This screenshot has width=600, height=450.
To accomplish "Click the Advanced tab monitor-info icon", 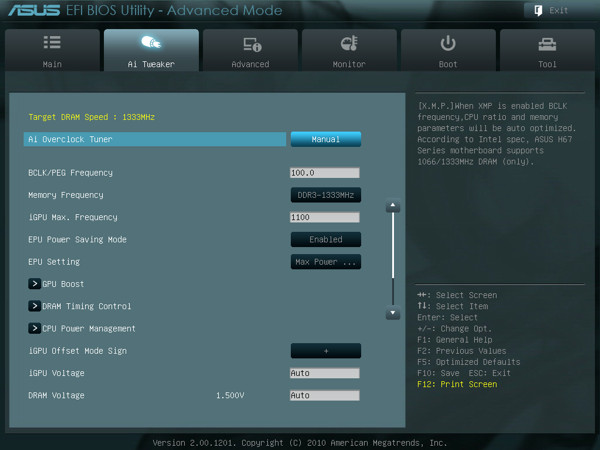I will [252, 44].
